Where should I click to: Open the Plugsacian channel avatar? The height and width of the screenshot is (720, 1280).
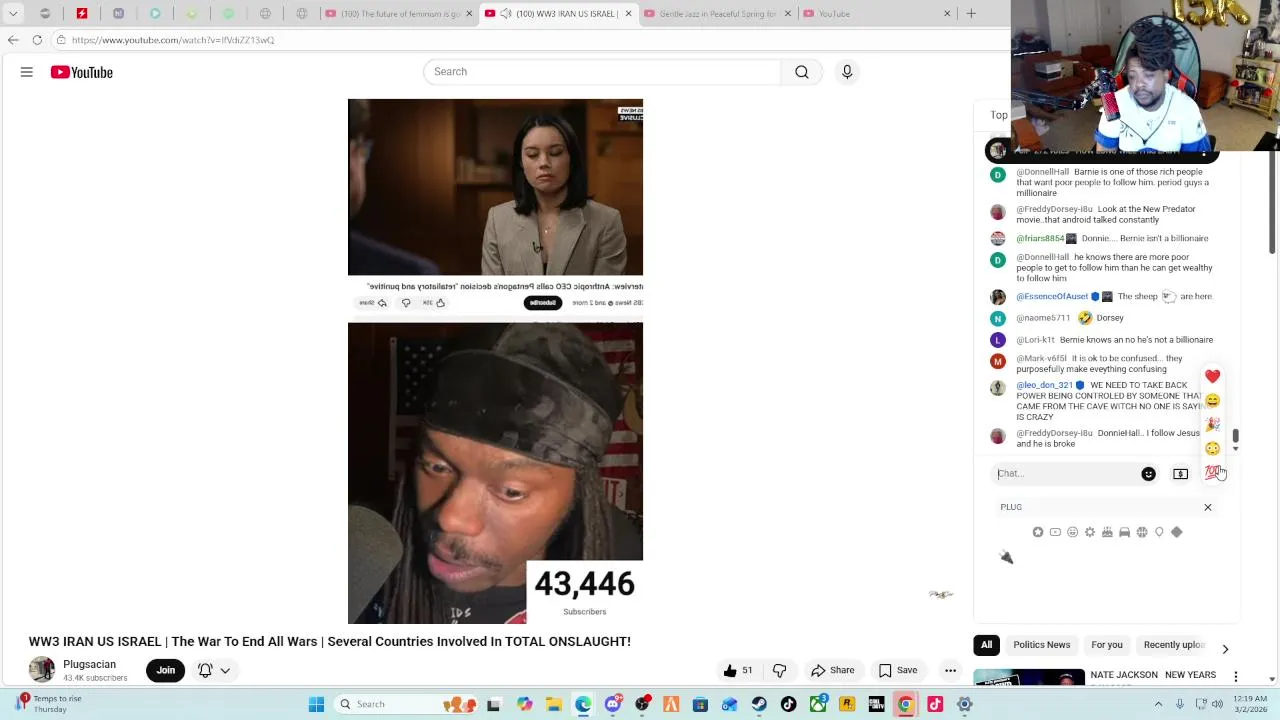[42, 670]
